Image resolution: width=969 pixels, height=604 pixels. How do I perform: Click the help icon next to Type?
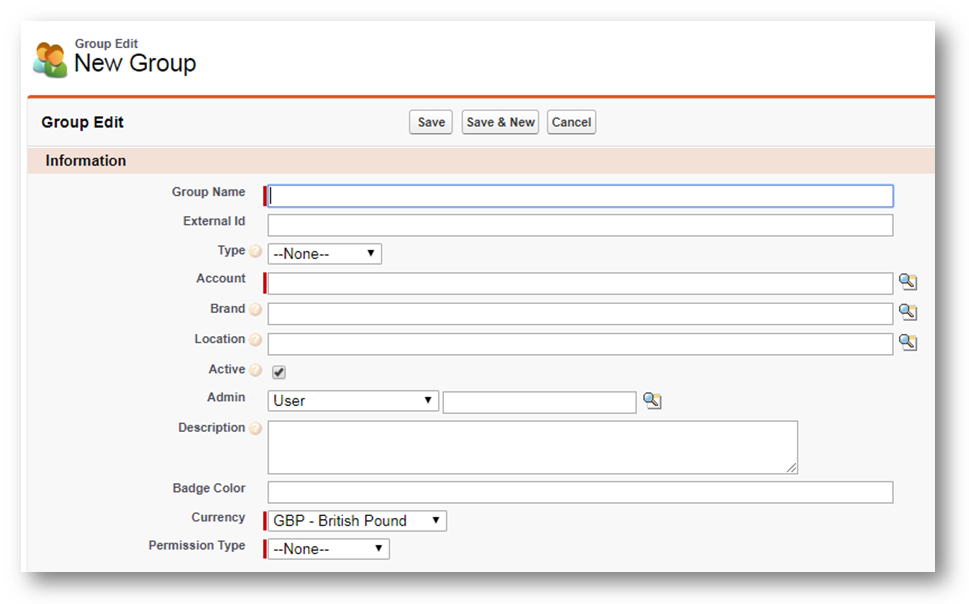coord(256,252)
